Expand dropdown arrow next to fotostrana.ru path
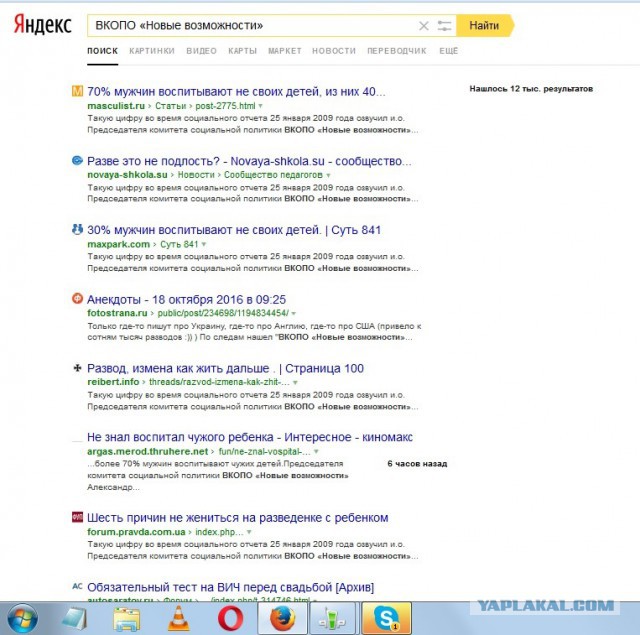This screenshot has height=635, width=640. coord(293,313)
